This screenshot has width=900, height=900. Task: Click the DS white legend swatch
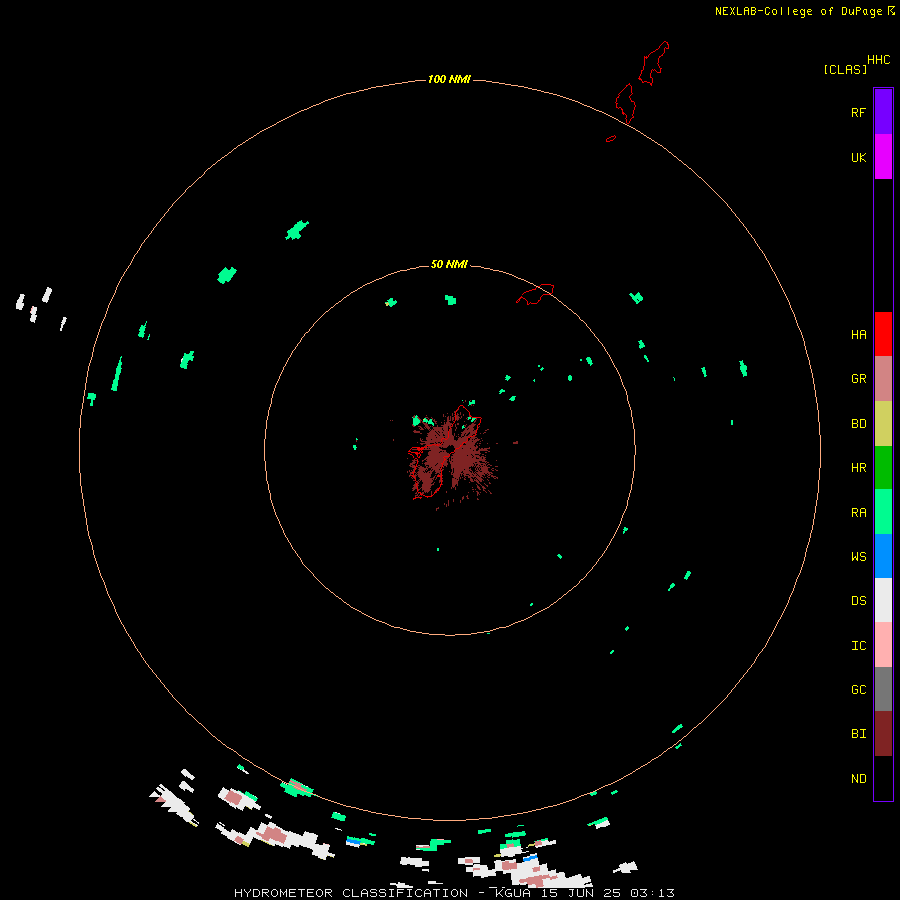(883, 600)
